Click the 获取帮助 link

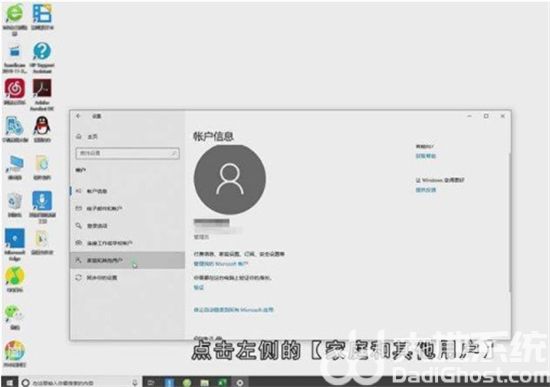(426, 156)
